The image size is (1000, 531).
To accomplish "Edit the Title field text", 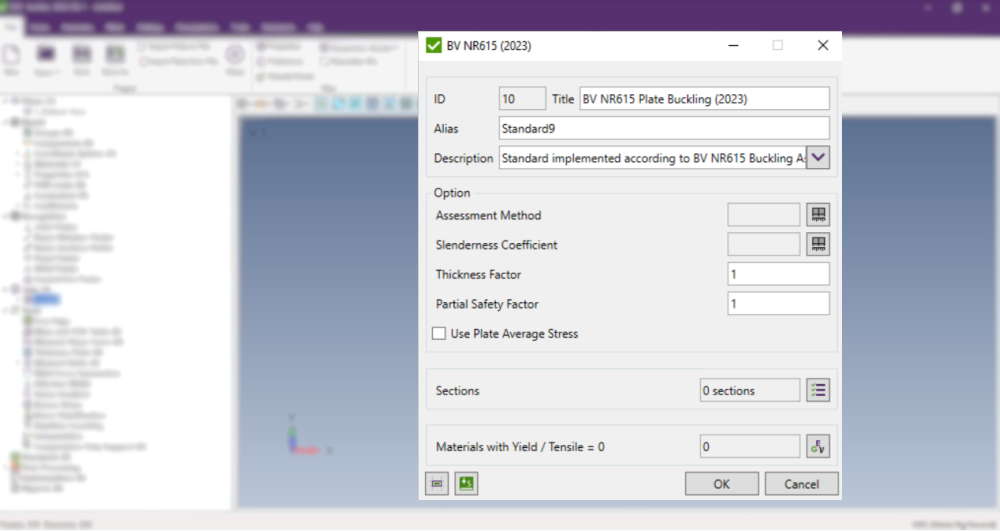I will (705, 99).
